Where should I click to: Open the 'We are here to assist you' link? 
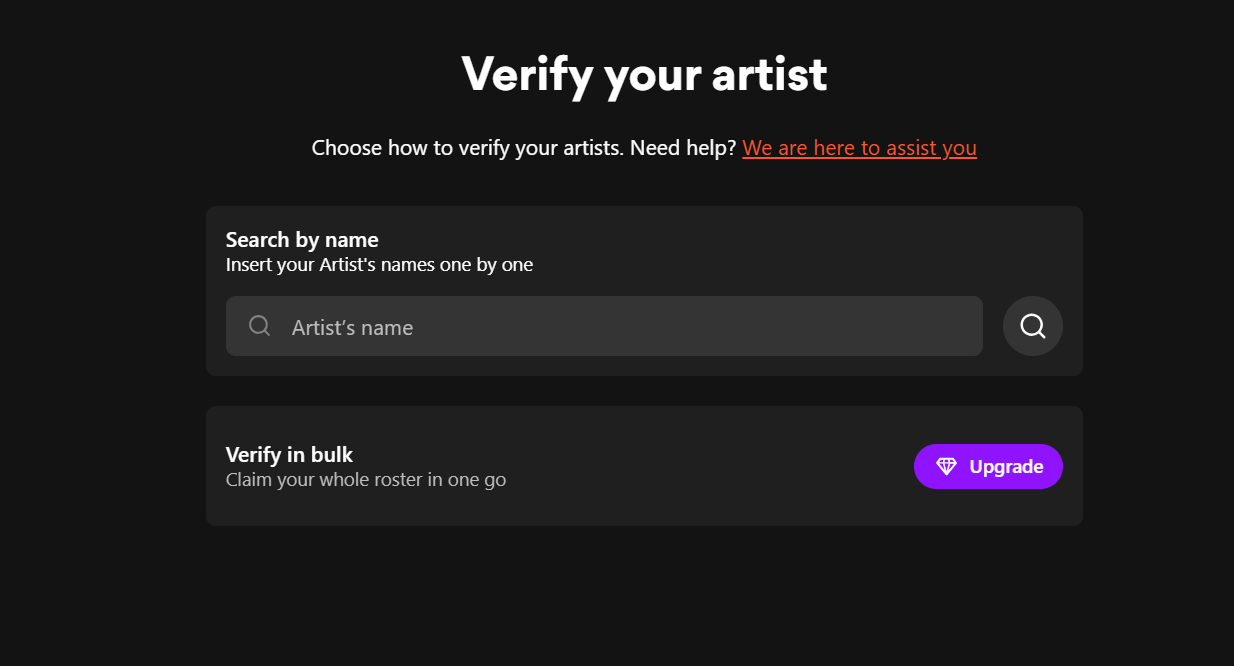859,148
